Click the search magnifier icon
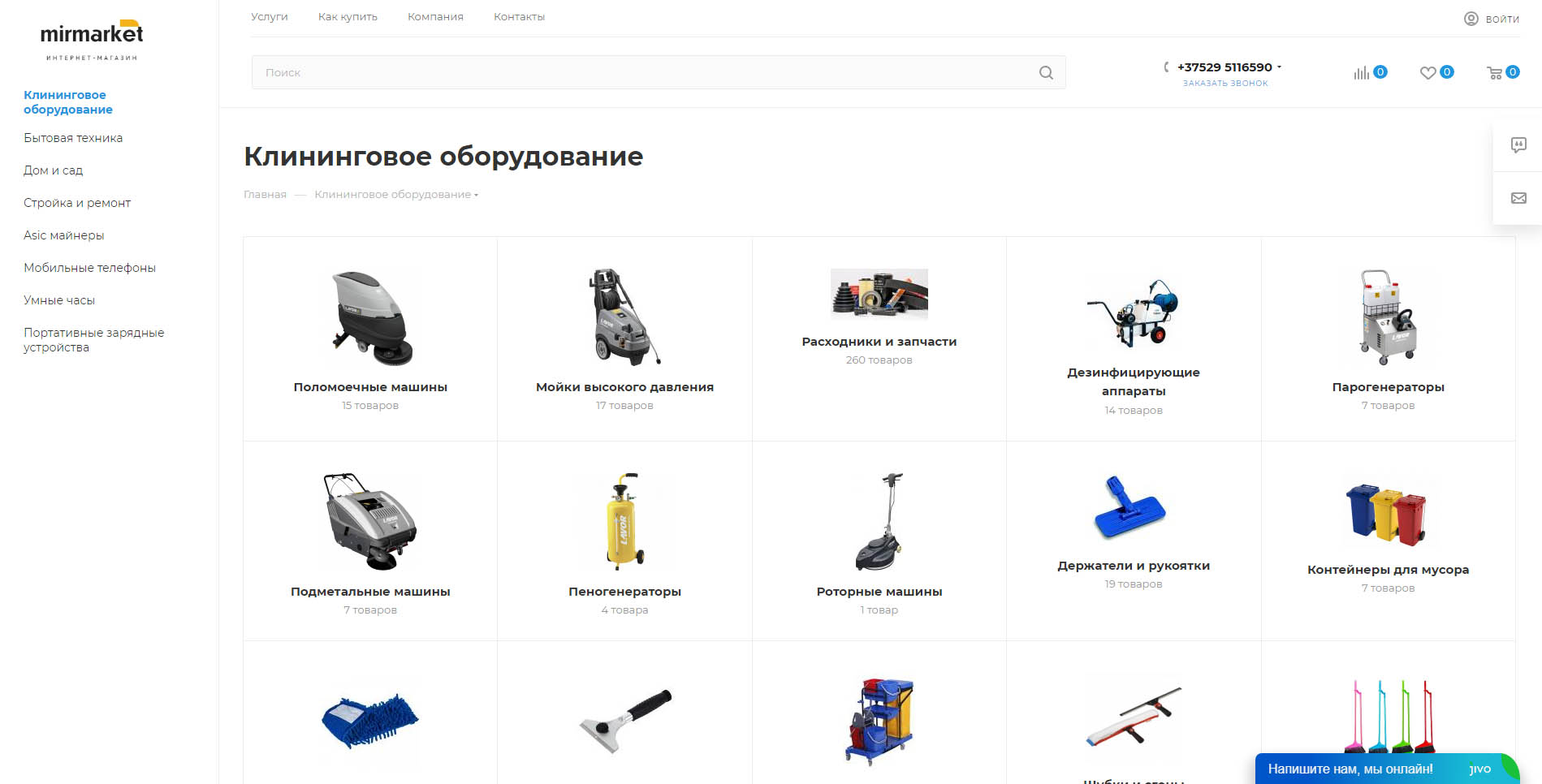This screenshot has width=1542, height=784. (1046, 72)
